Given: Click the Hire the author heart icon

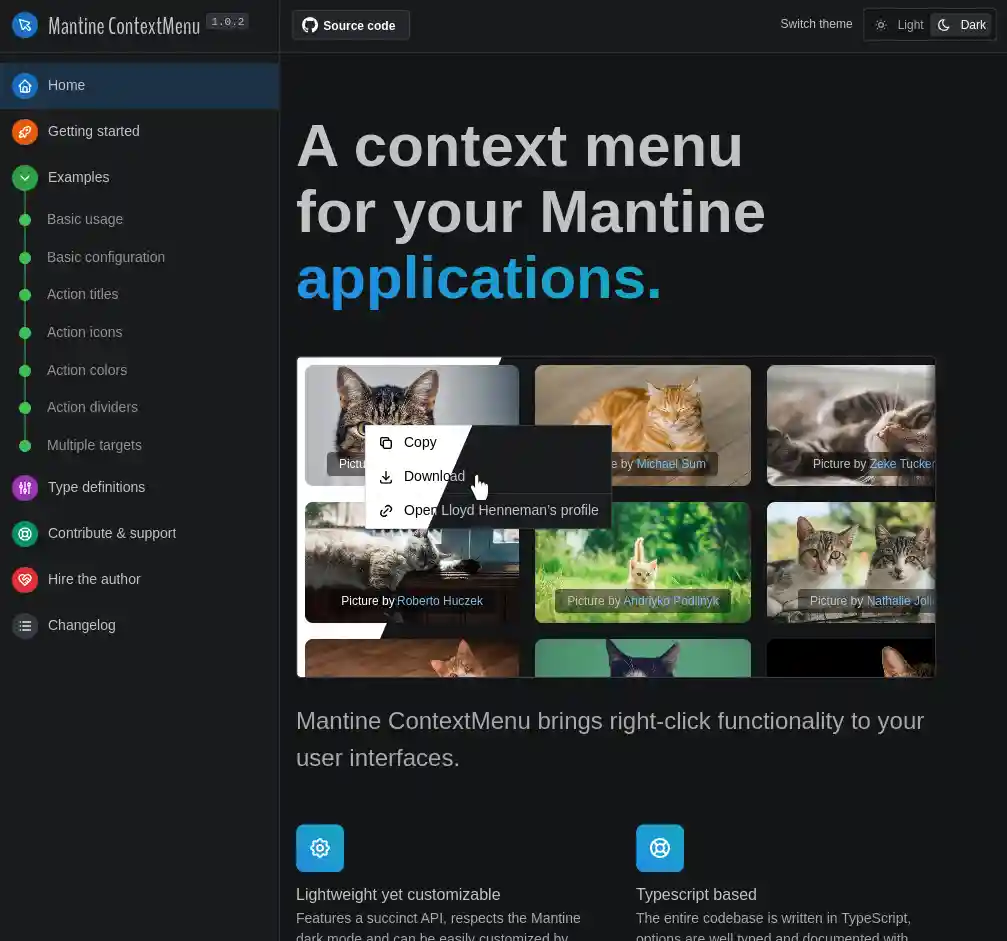Looking at the screenshot, I should (x=24, y=579).
